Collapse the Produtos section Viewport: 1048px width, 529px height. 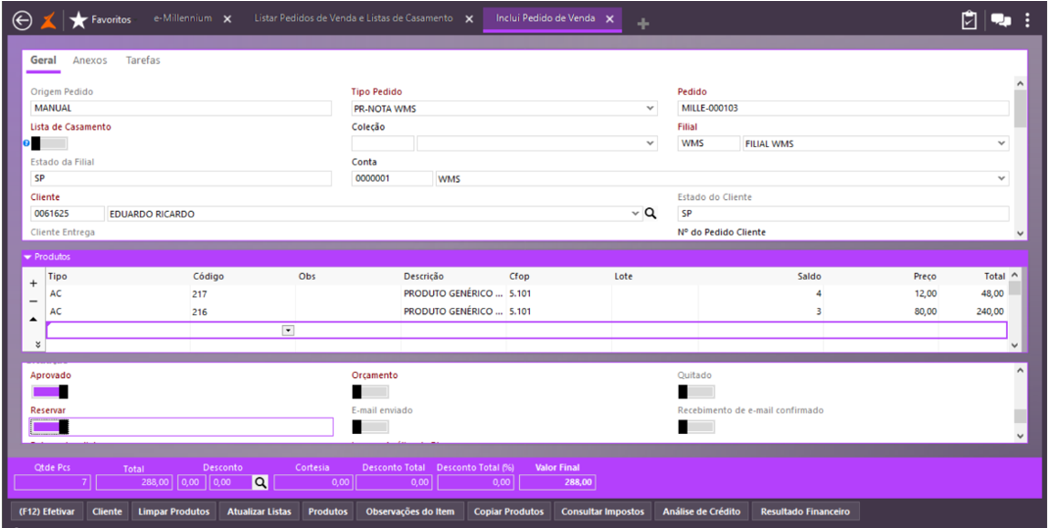[x=27, y=257]
